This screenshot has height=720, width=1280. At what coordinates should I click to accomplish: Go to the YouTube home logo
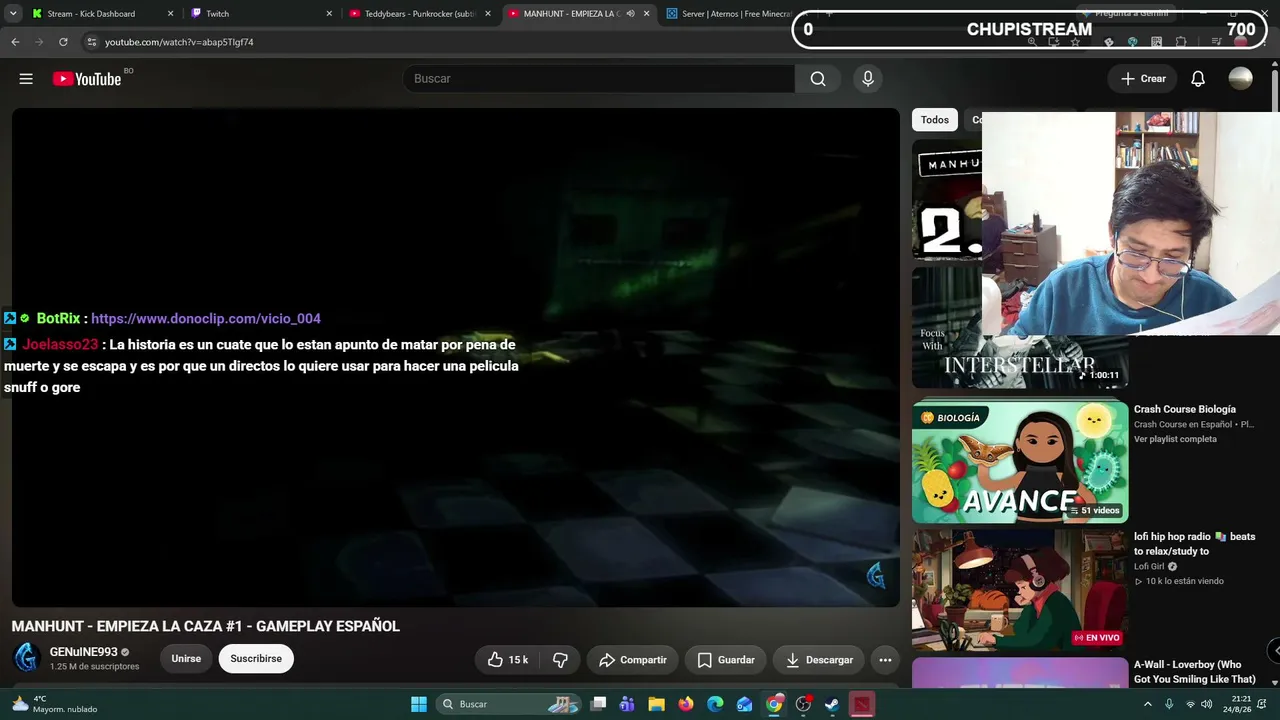click(x=87, y=79)
